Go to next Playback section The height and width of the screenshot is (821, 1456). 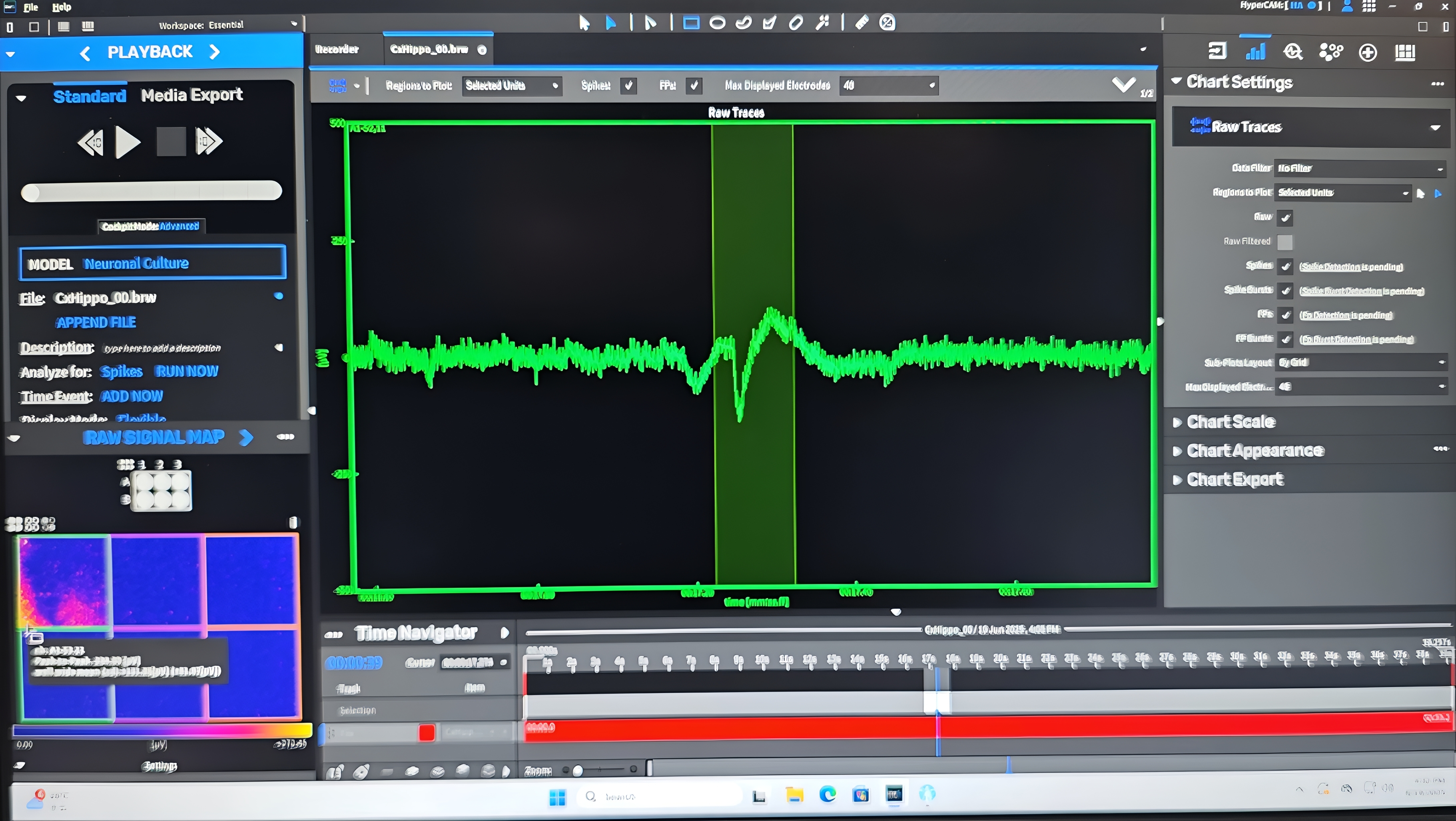point(214,52)
